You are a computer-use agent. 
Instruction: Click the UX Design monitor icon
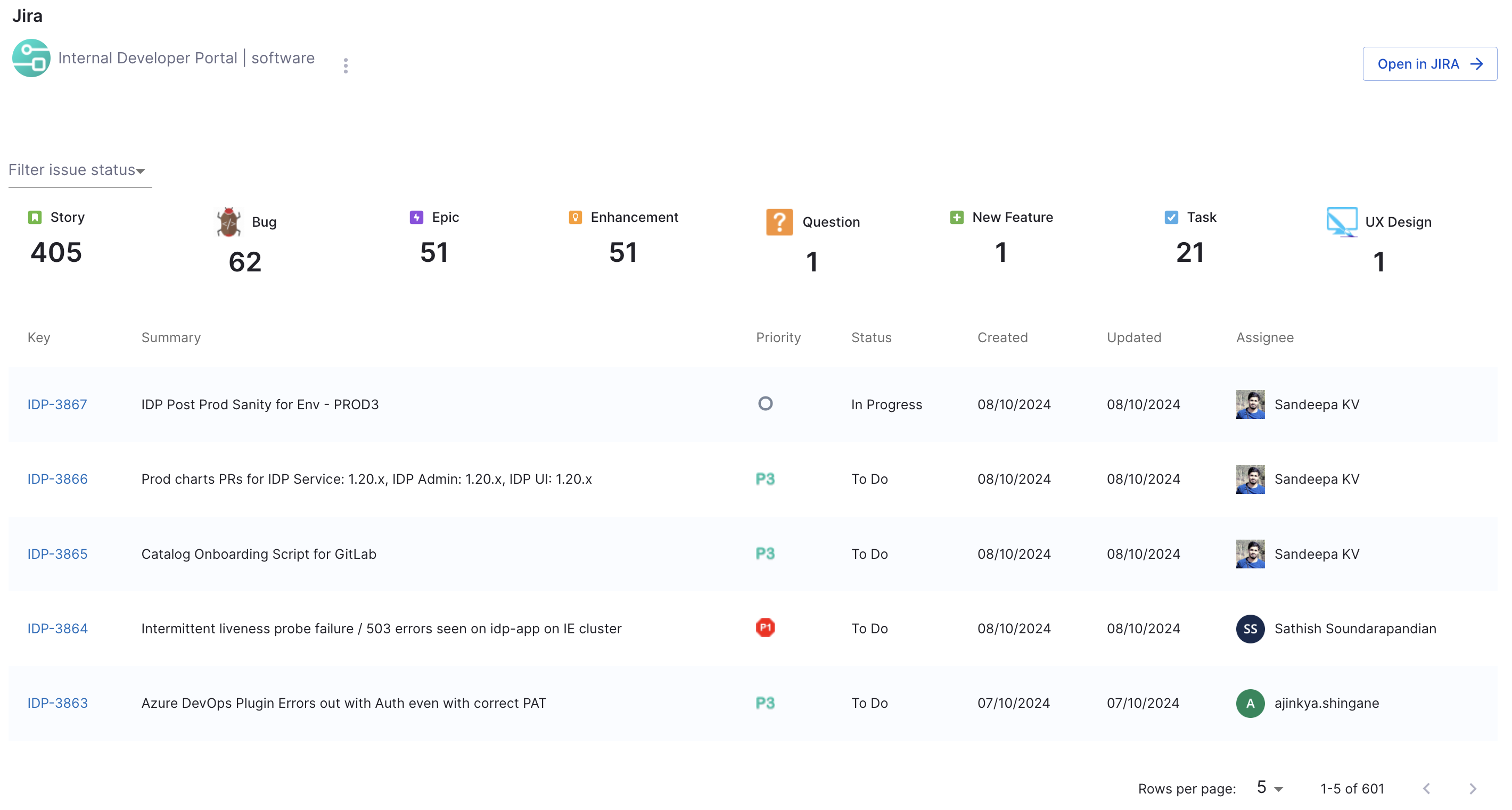pyautogui.click(x=1341, y=222)
